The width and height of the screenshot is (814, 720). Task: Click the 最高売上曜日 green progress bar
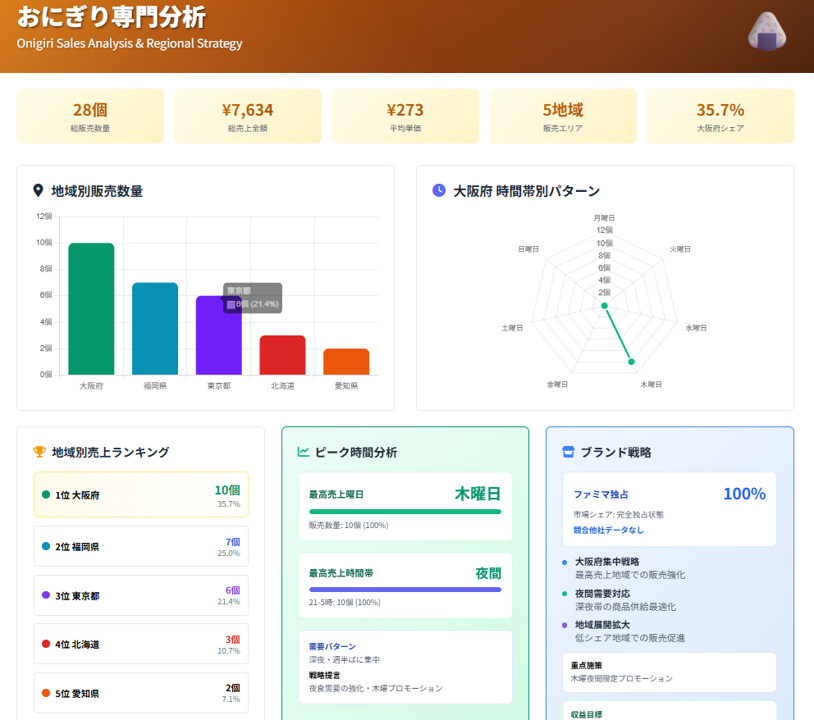pyautogui.click(x=404, y=512)
